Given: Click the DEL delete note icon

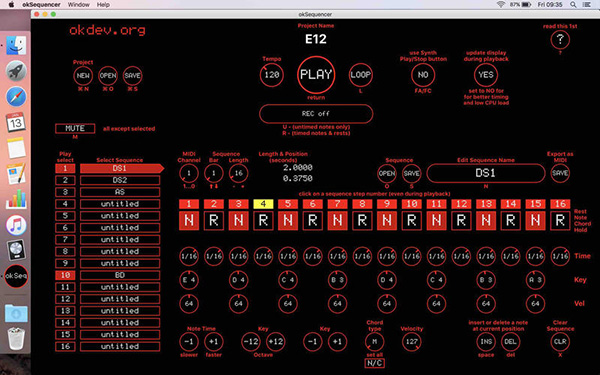Looking at the screenshot, I should [510, 341].
